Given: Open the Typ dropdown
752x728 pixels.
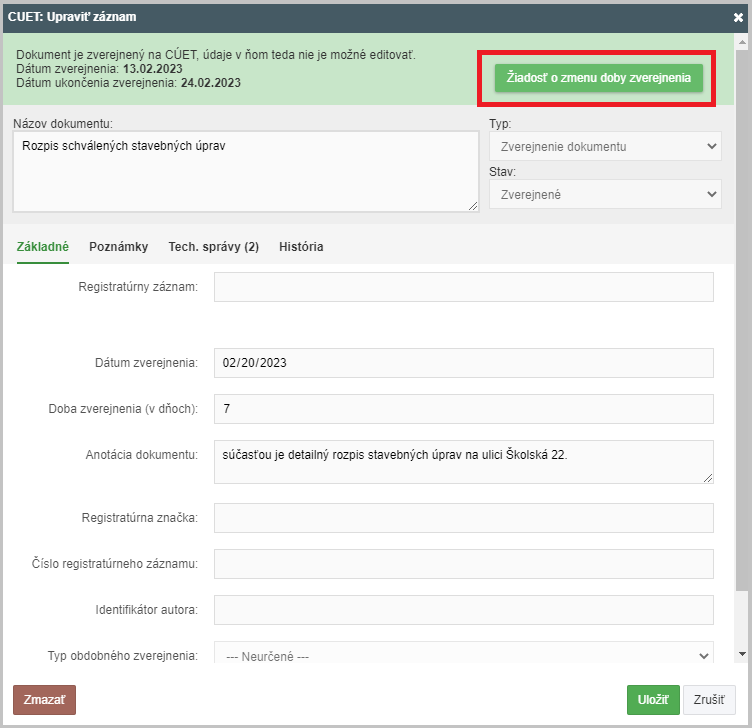Looking at the screenshot, I should point(604,147).
